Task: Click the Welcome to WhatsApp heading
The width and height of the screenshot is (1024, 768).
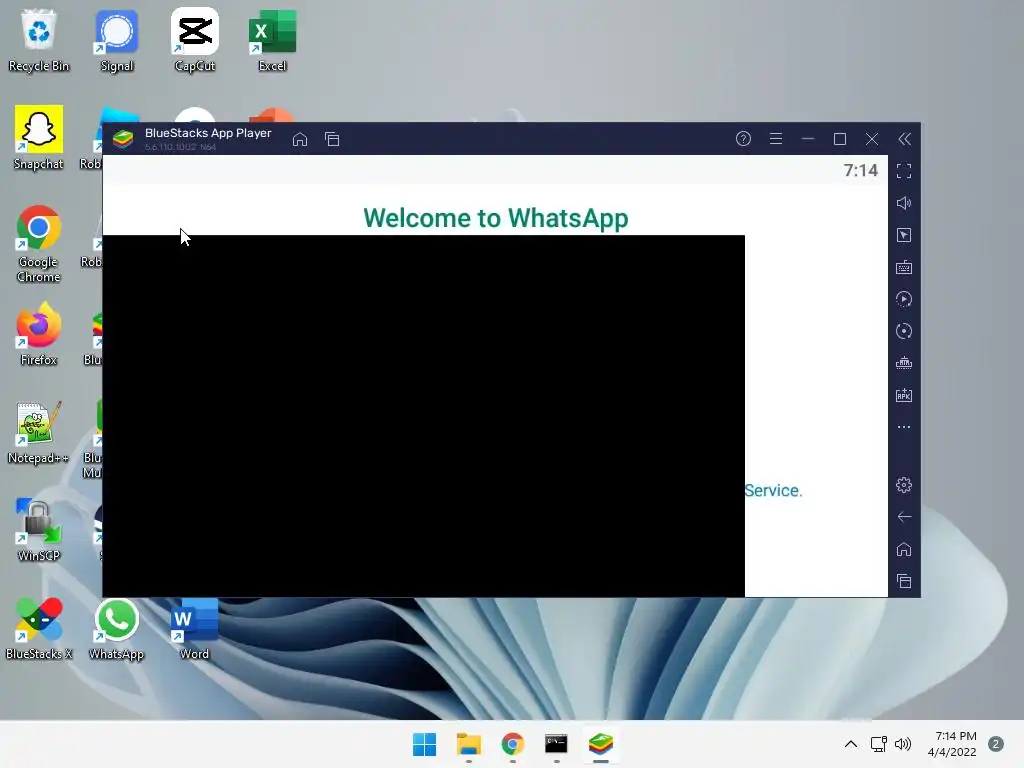Action: 496,218
